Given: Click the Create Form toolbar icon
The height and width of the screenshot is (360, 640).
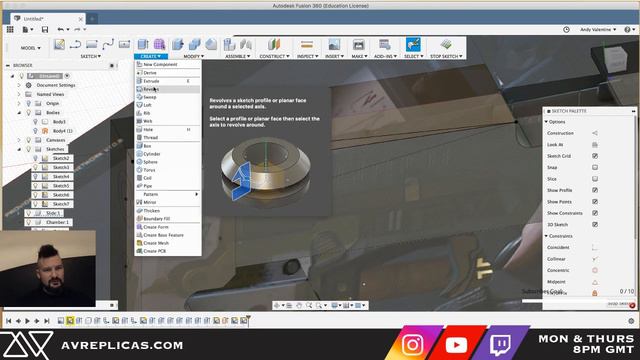Looking at the screenshot, I should [159, 44].
